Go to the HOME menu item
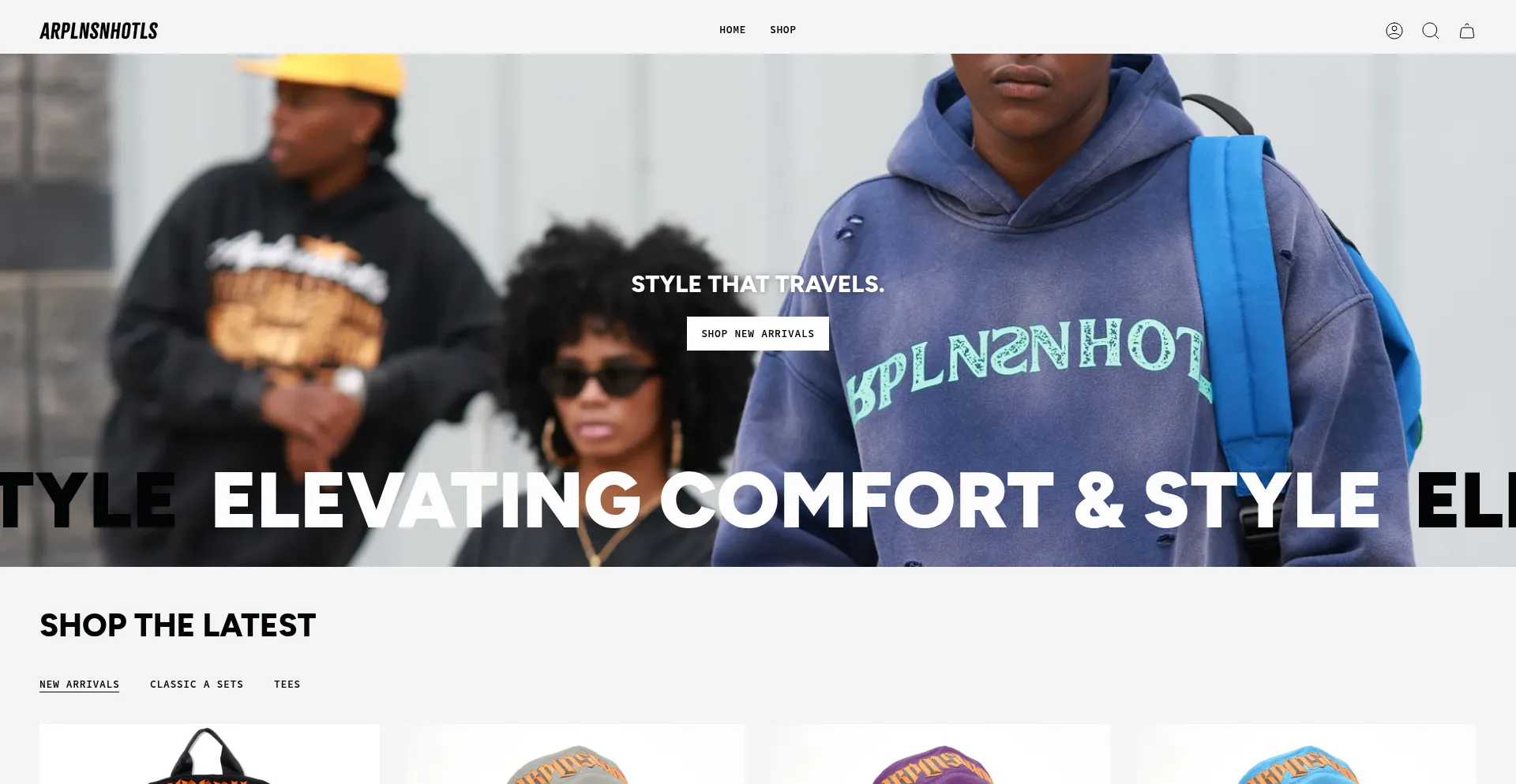1516x784 pixels. (x=732, y=30)
